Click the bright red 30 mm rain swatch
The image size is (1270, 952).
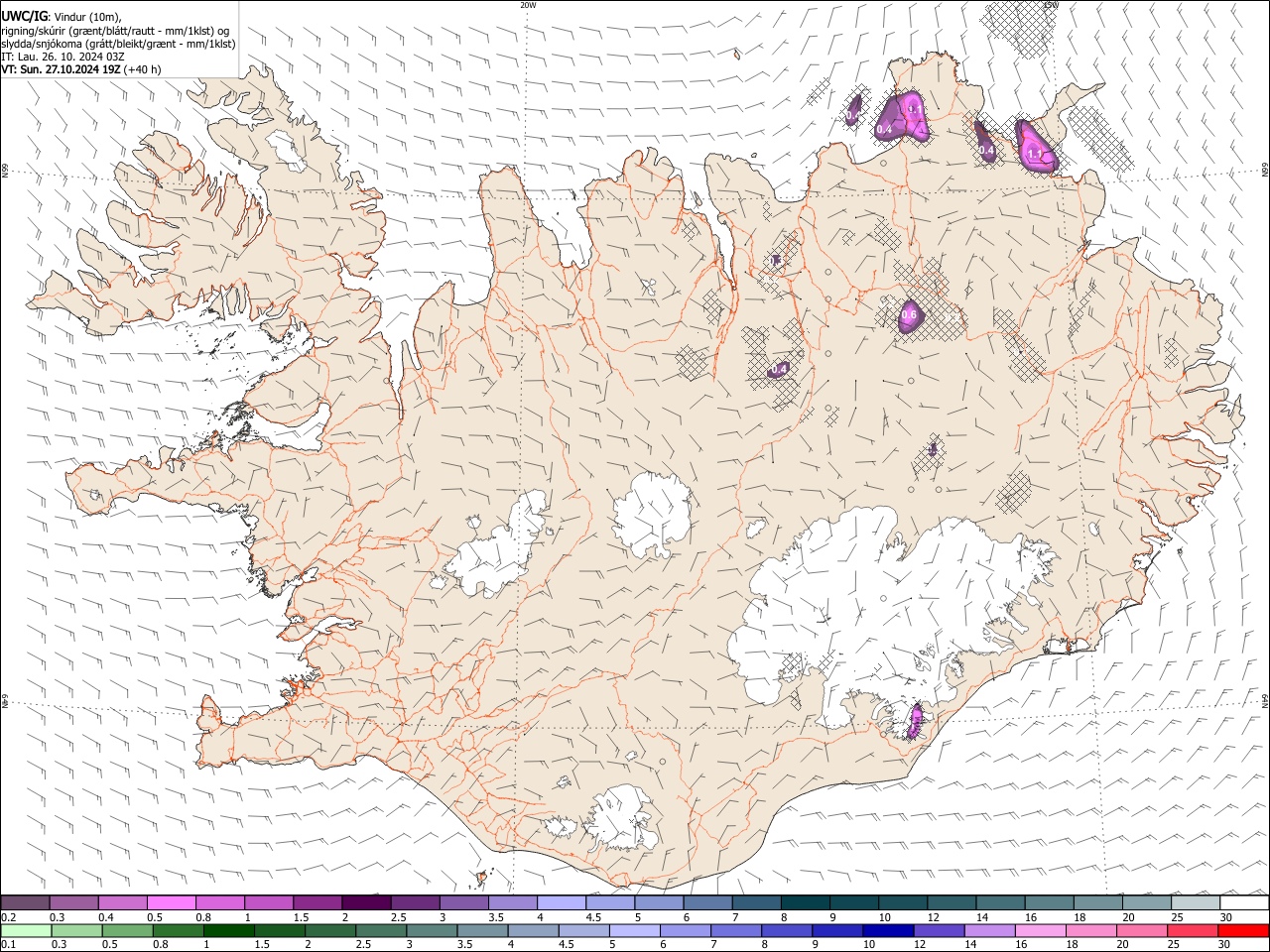click(x=1243, y=930)
